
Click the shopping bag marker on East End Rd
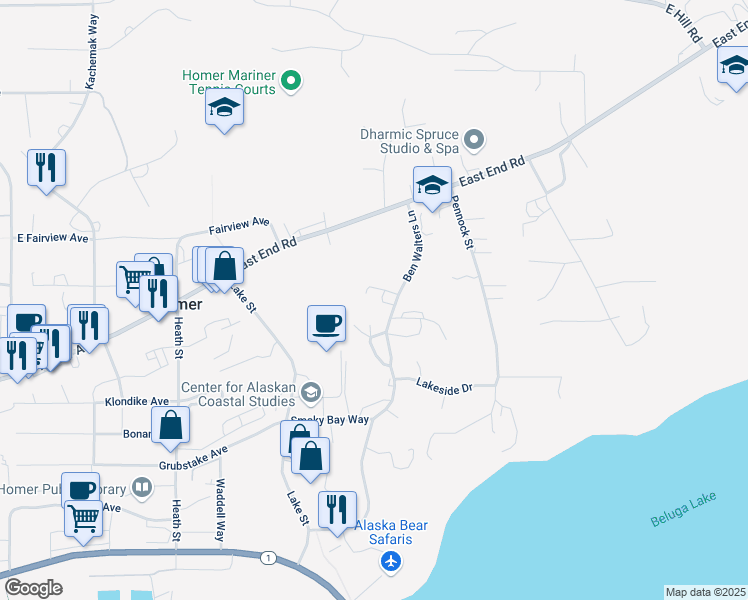coord(226,267)
